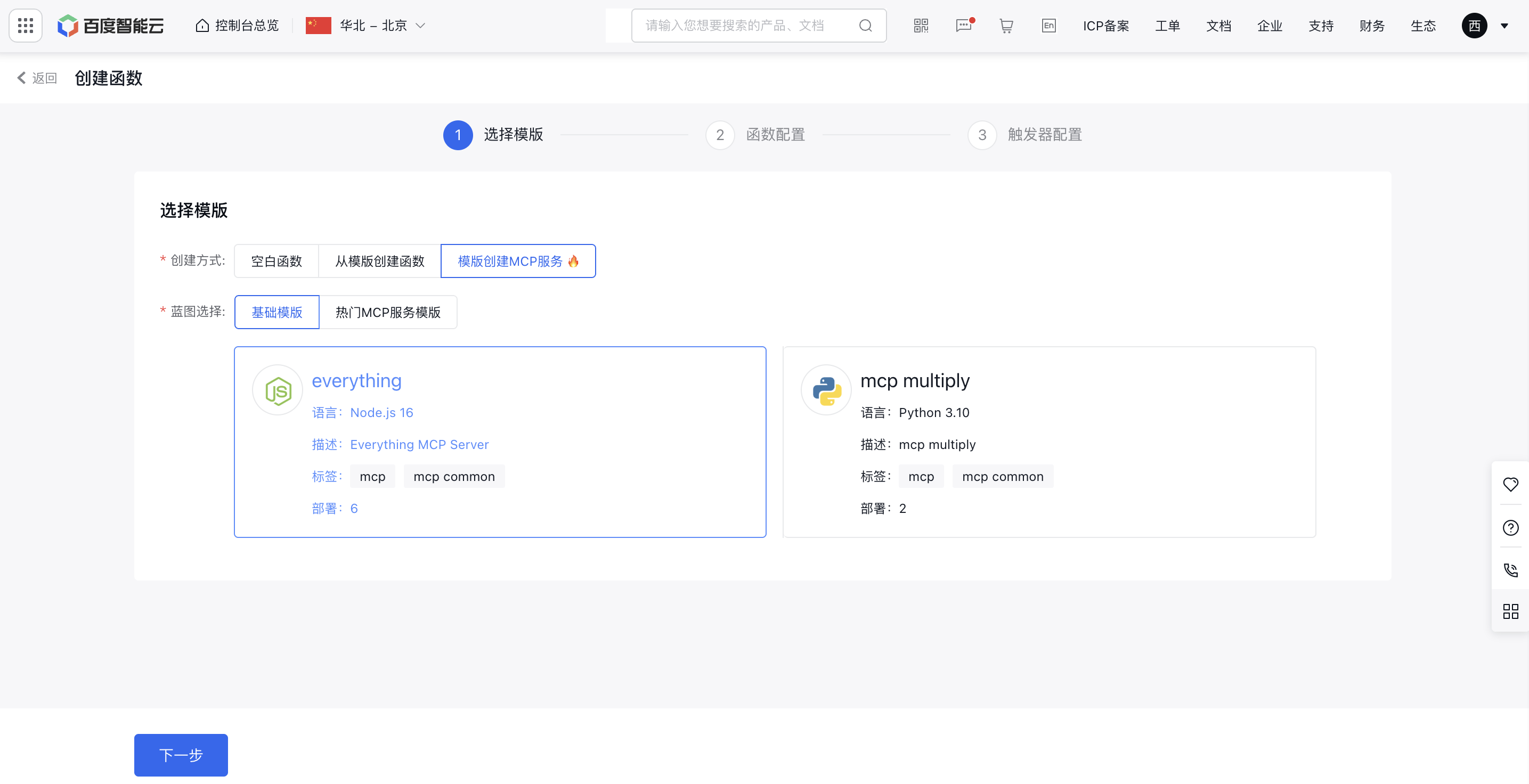Expand the 华北 - 北京 region dropdown
Image resolution: width=1529 pixels, height=784 pixels.
pos(420,26)
